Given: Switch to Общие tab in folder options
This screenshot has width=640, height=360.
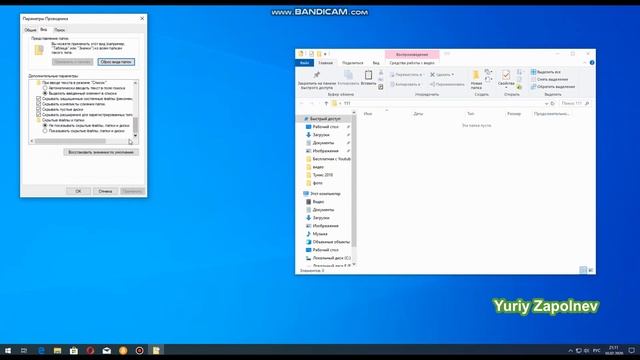Looking at the screenshot, I should [30, 30].
